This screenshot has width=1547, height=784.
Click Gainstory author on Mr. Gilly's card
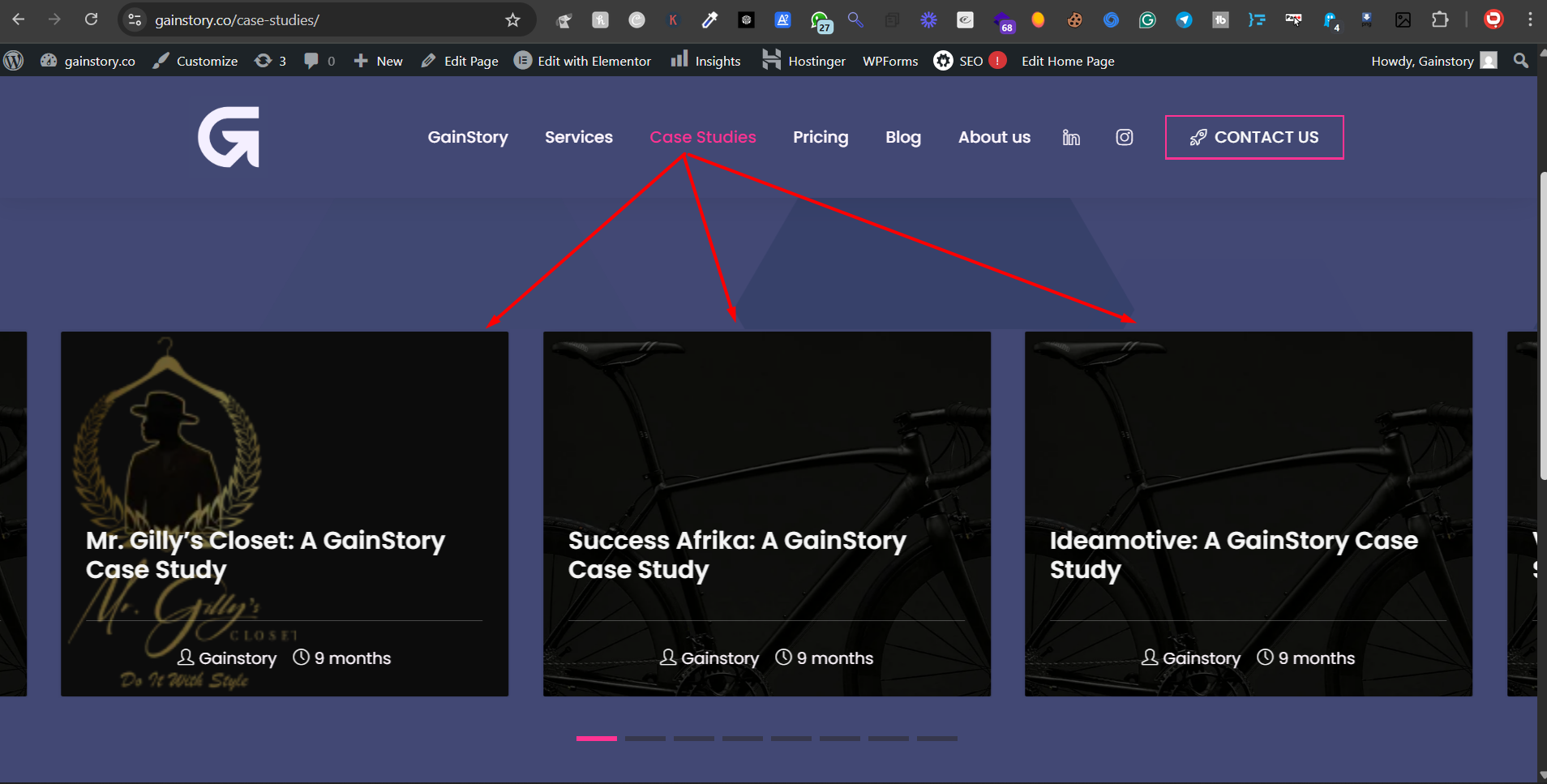227,658
